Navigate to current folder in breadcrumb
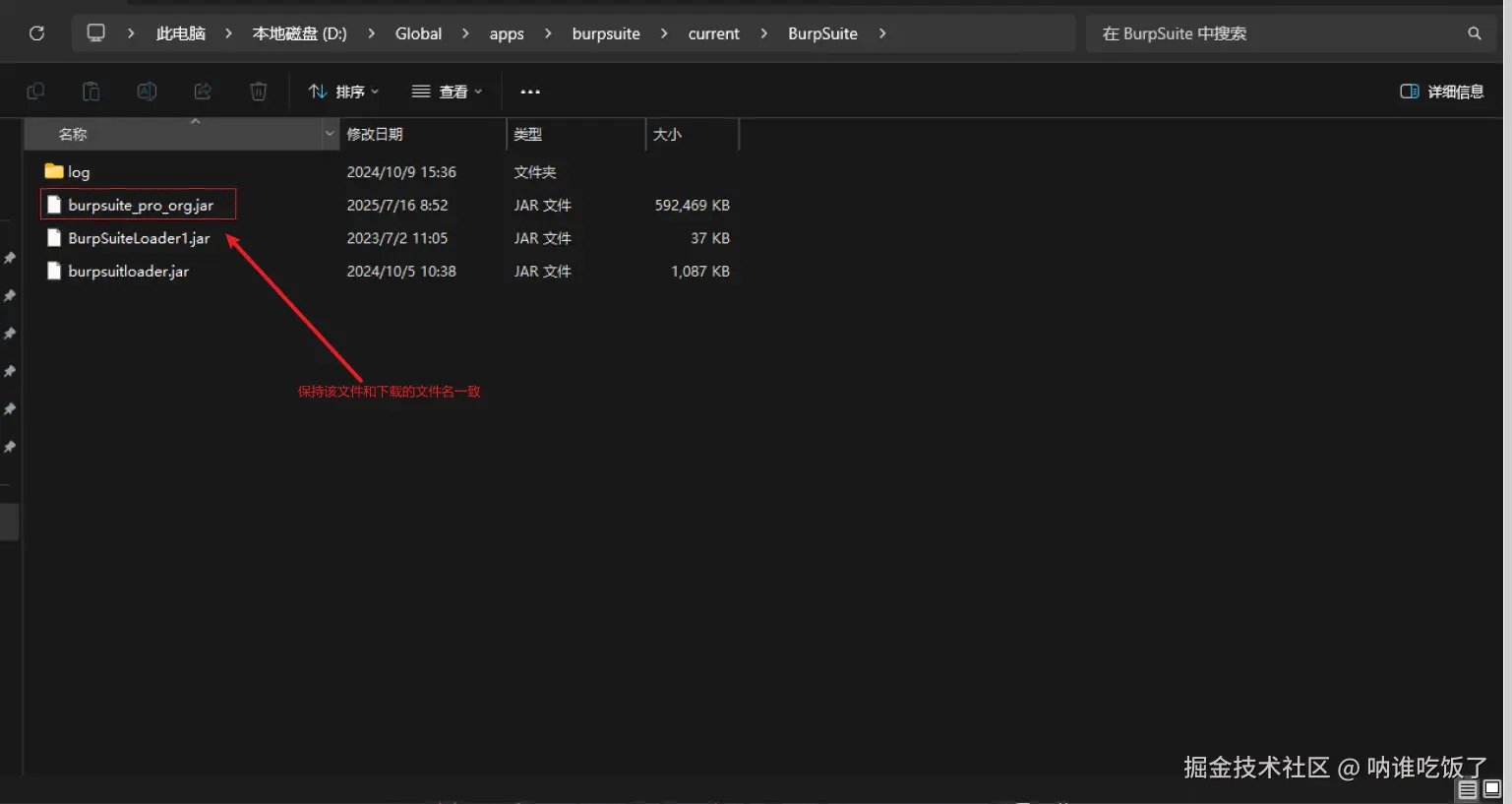 (713, 33)
